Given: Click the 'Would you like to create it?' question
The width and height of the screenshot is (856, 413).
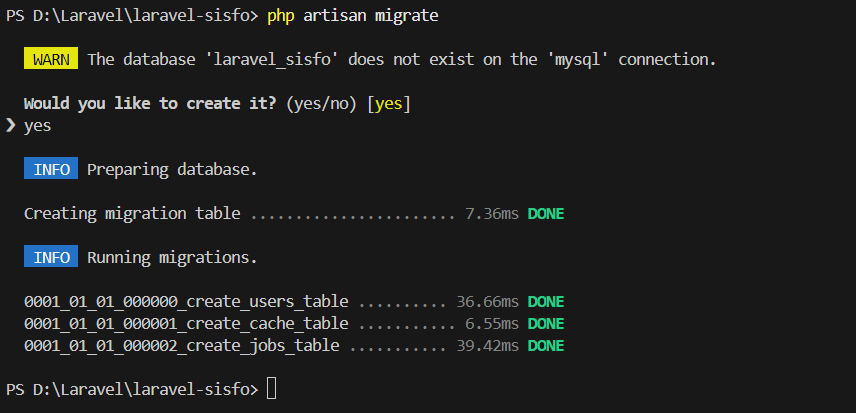Looking at the screenshot, I should click(x=150, y=103).
